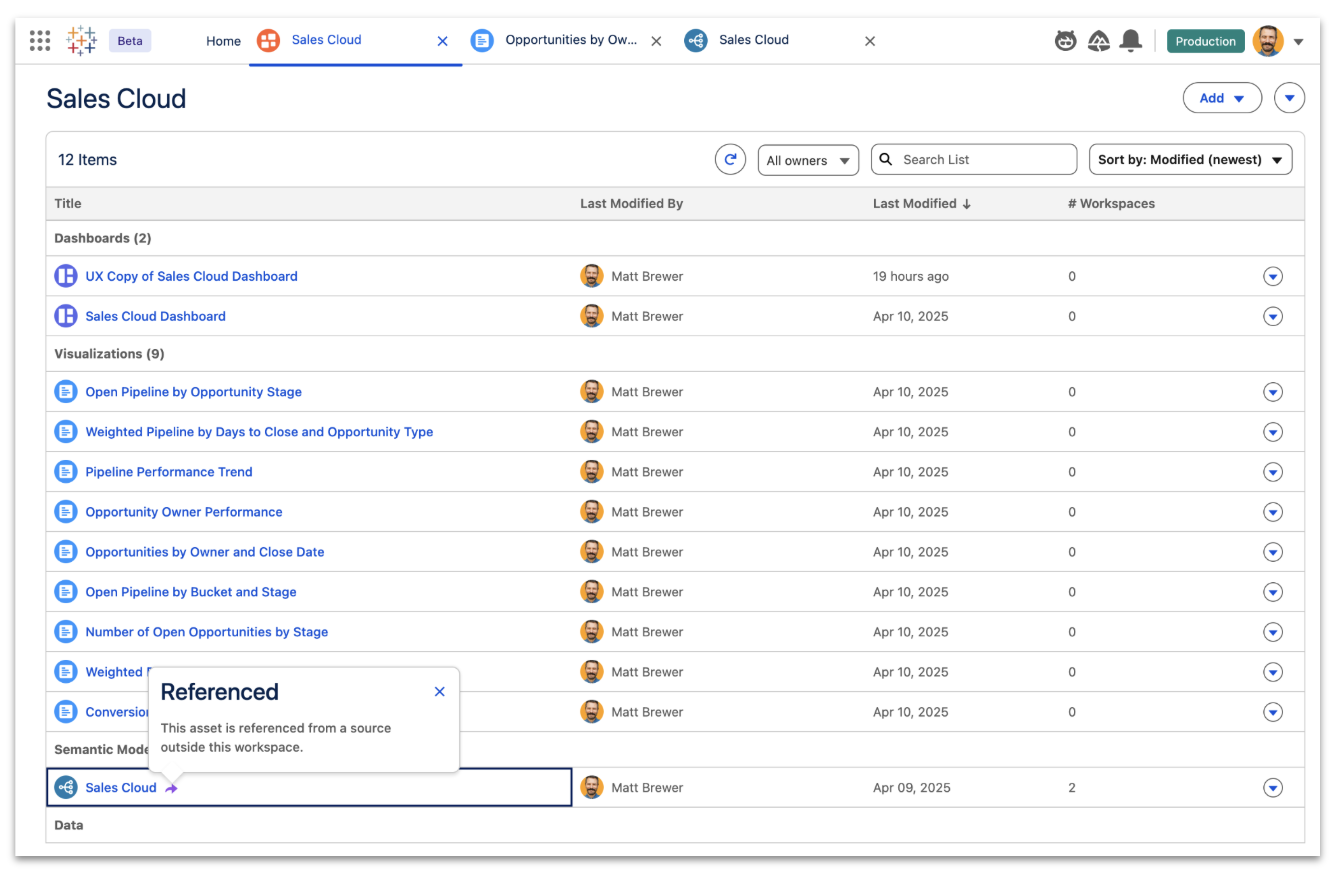Expand the Sort by Modified dropdown
Image resolution: width=1334 pixels, height=878 pixels.
pos(1190,160)
